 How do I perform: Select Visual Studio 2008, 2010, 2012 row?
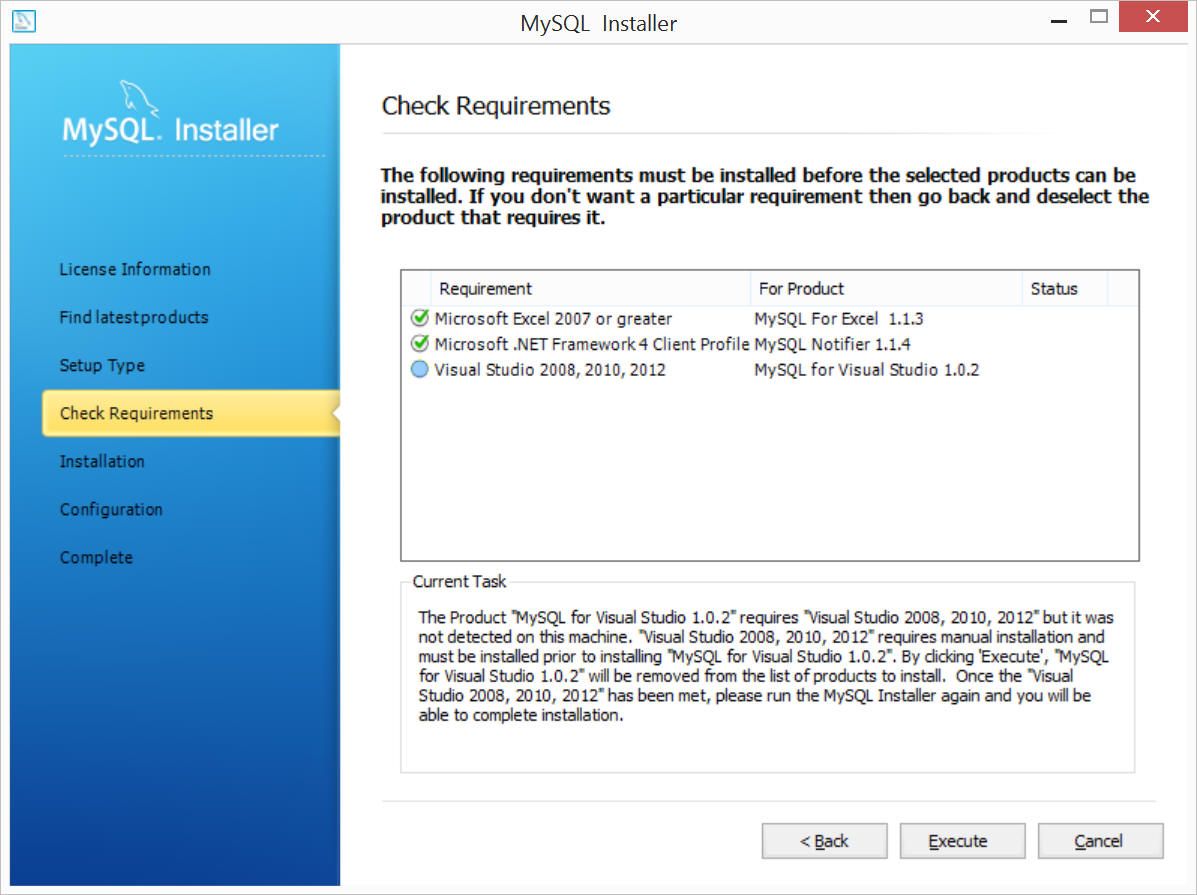[770, 370]
